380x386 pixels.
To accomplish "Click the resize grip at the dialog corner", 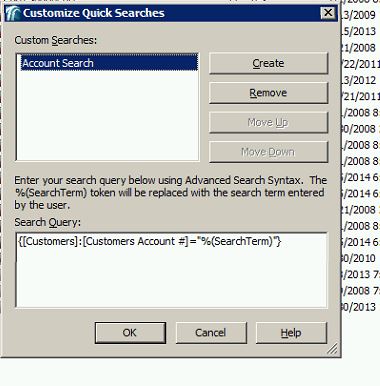I will pyautogui.click(x=332, y=349).
